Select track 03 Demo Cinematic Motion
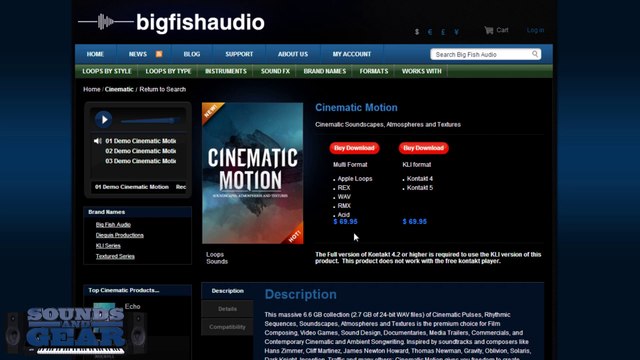Viewport: 640px width, 360px height. coord(140,161)
